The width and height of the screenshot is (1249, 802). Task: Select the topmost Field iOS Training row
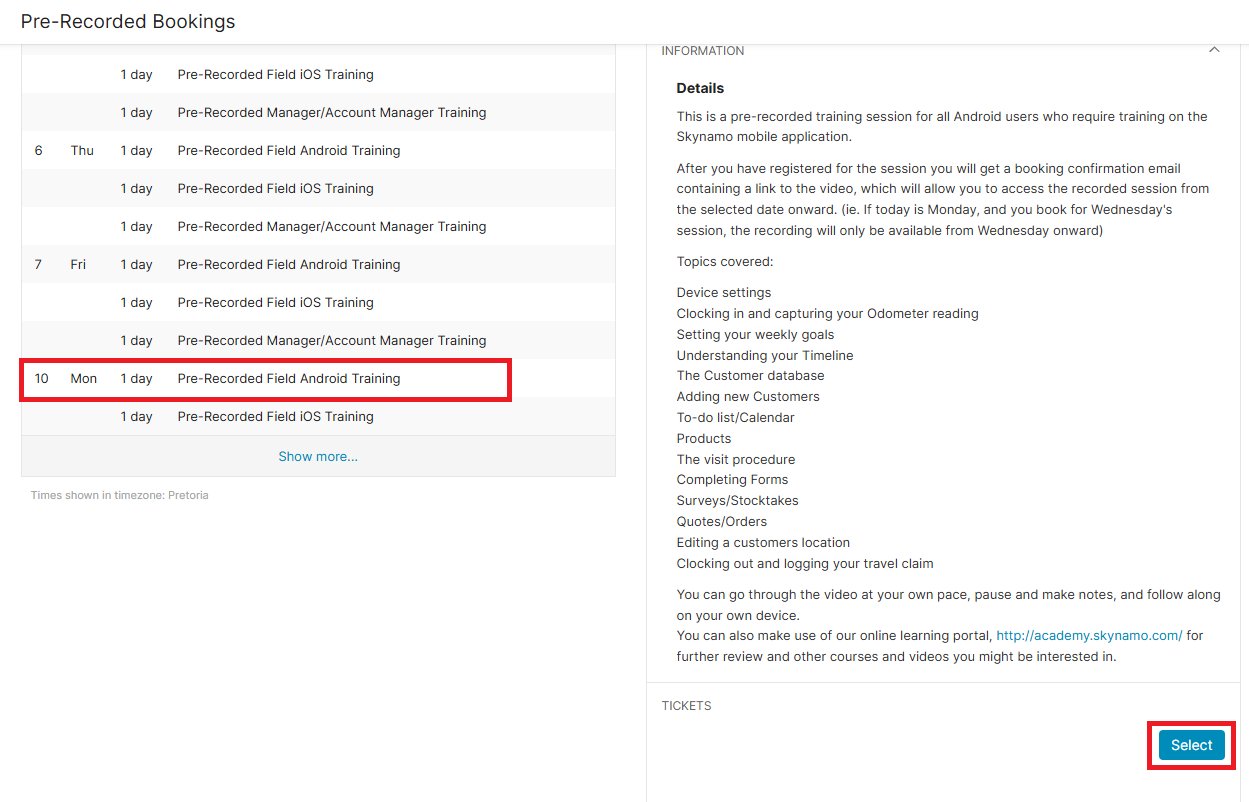[275, 75]
